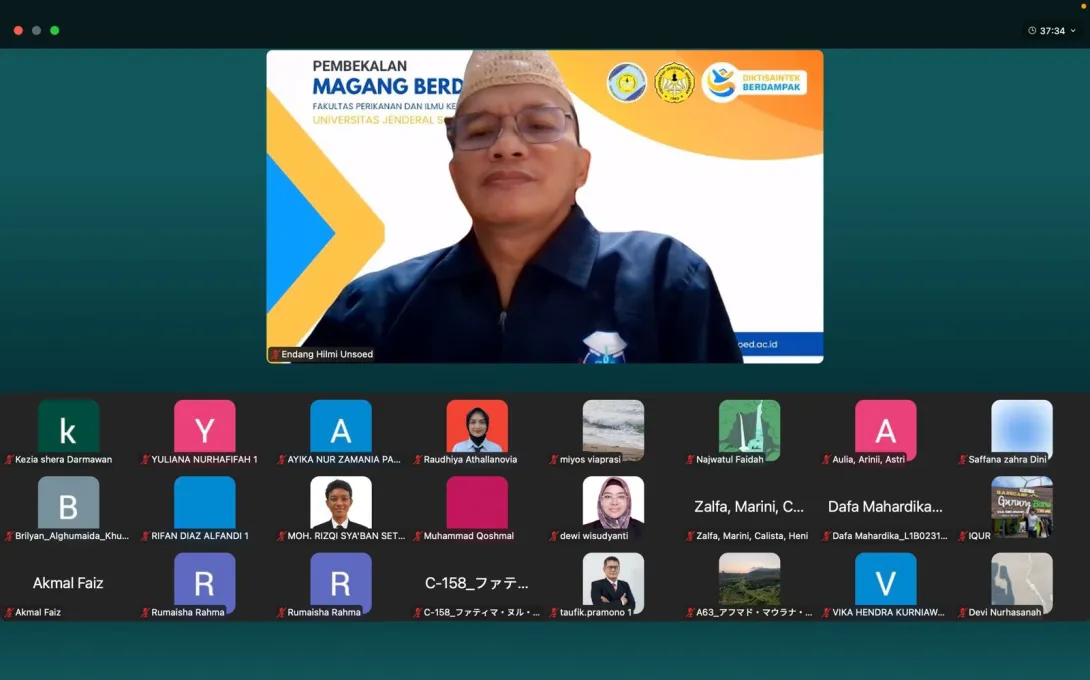Click the green full-screen window button
This screenshot has height=680, width=1090.
click(55, 30)
